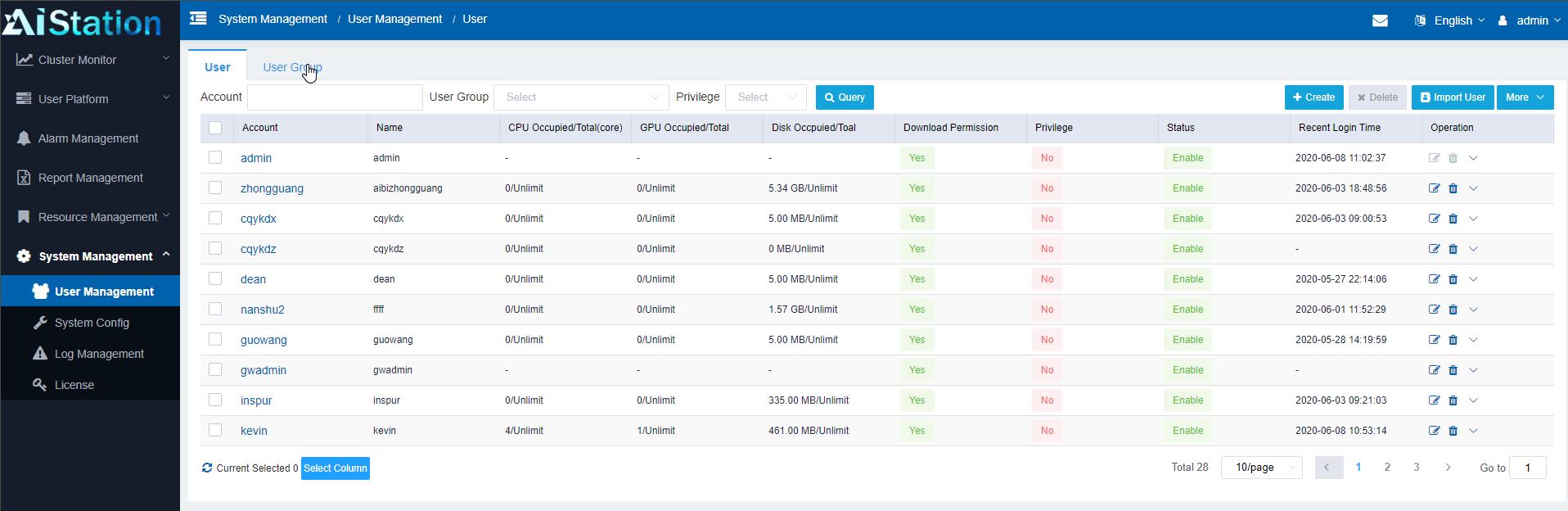This screenshot has height=511, width=1568.
Task: Click edit icon for zhongguang row
Action: (1434, 188)
